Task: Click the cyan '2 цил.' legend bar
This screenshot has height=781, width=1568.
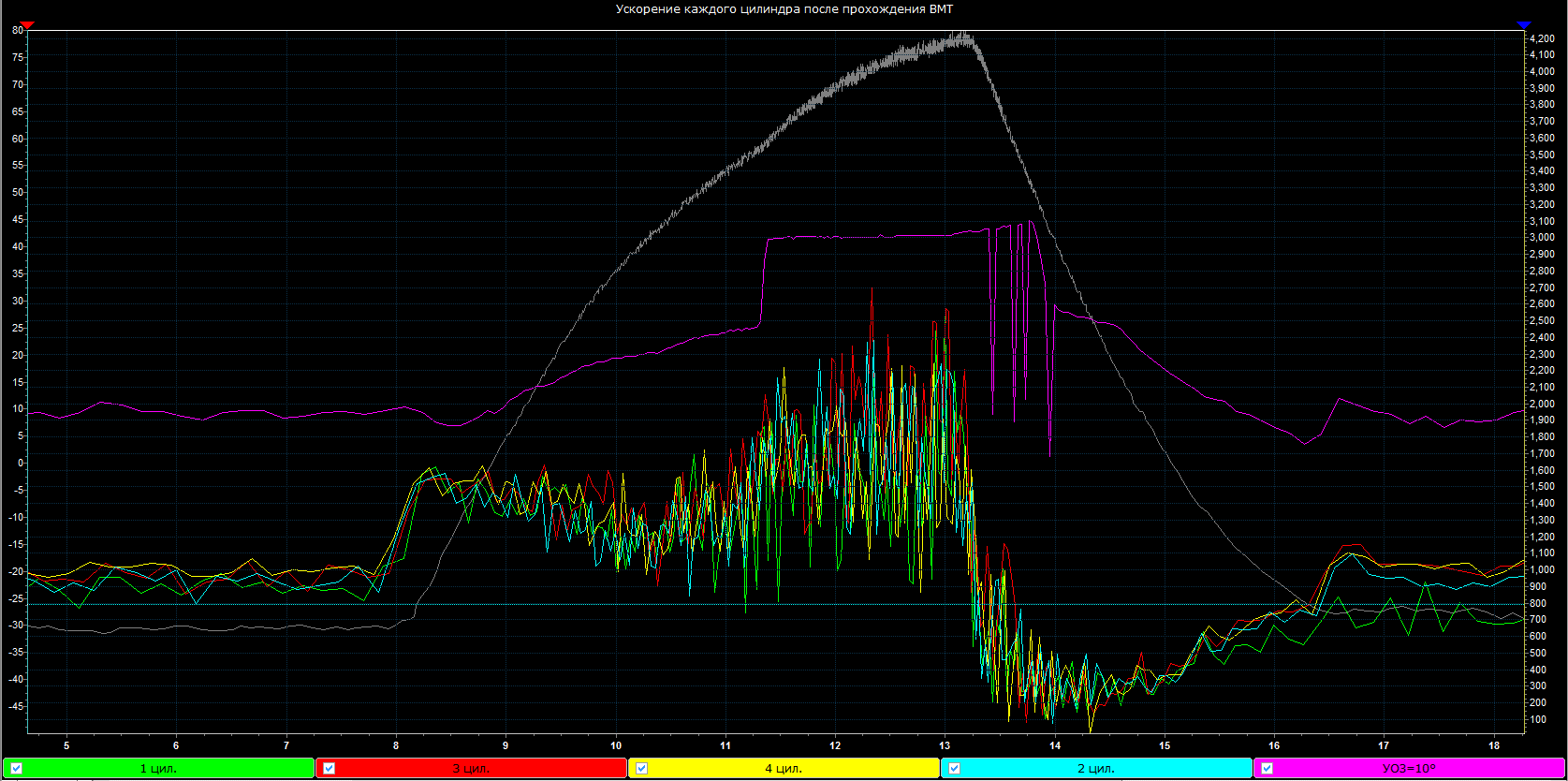Action: (1096, 768)
